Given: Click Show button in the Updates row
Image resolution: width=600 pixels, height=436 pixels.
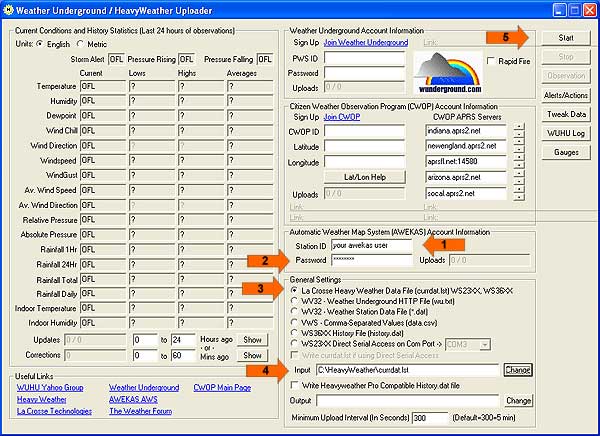Looking at the screenshot, I should [x=253, y=340].
